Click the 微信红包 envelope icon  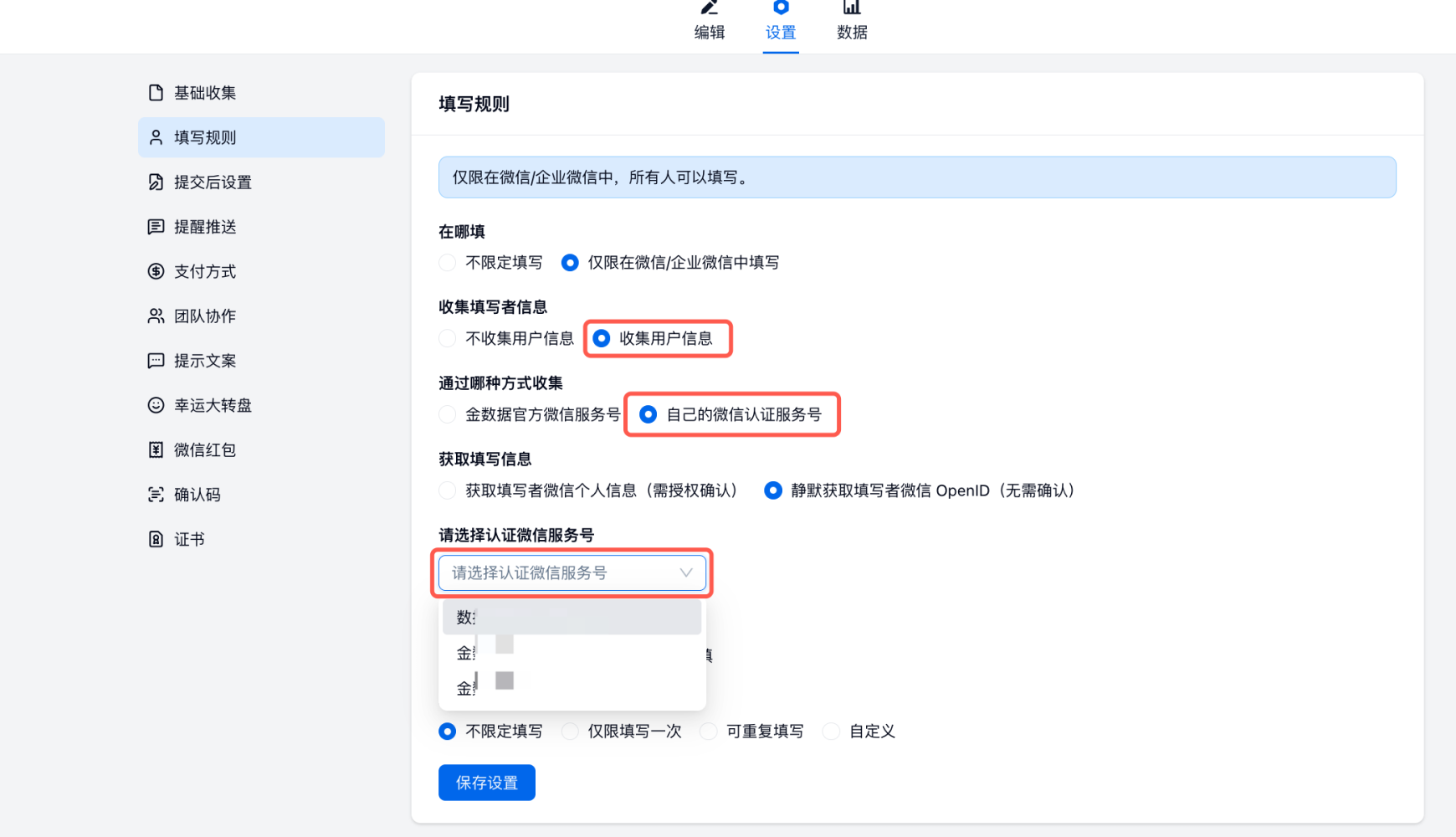click(156, 450)
